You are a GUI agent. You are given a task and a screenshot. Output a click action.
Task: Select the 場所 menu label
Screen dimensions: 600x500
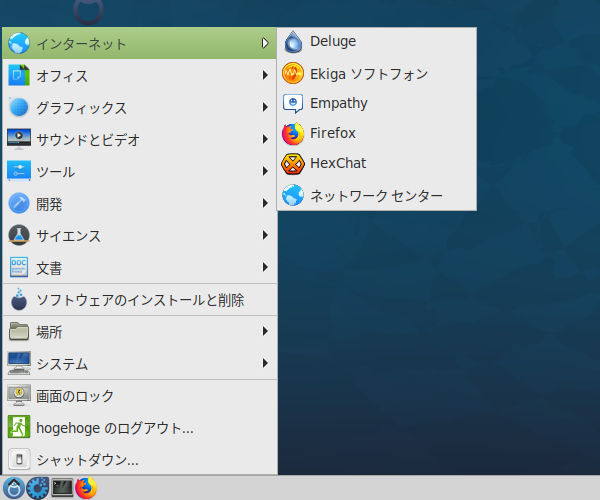tap(49, 332)
